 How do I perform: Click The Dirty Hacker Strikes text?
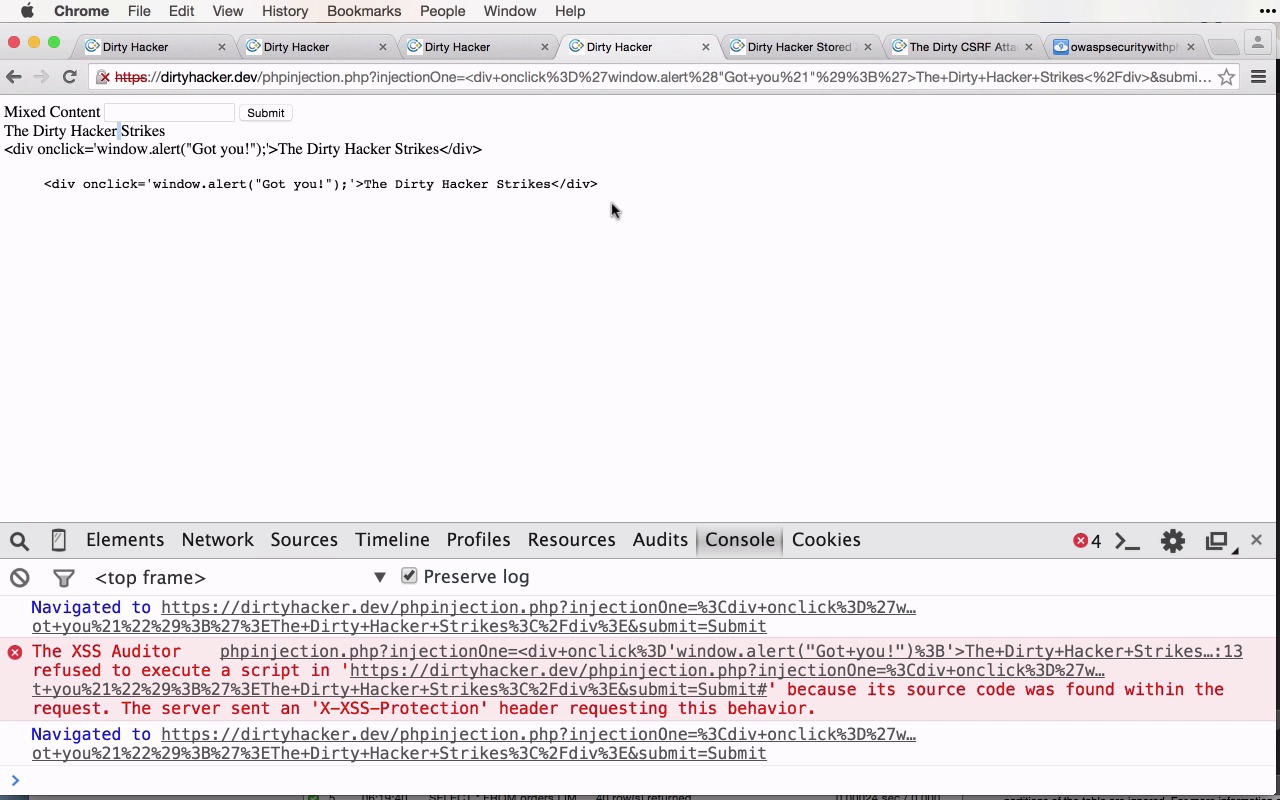tap(84, 131)
